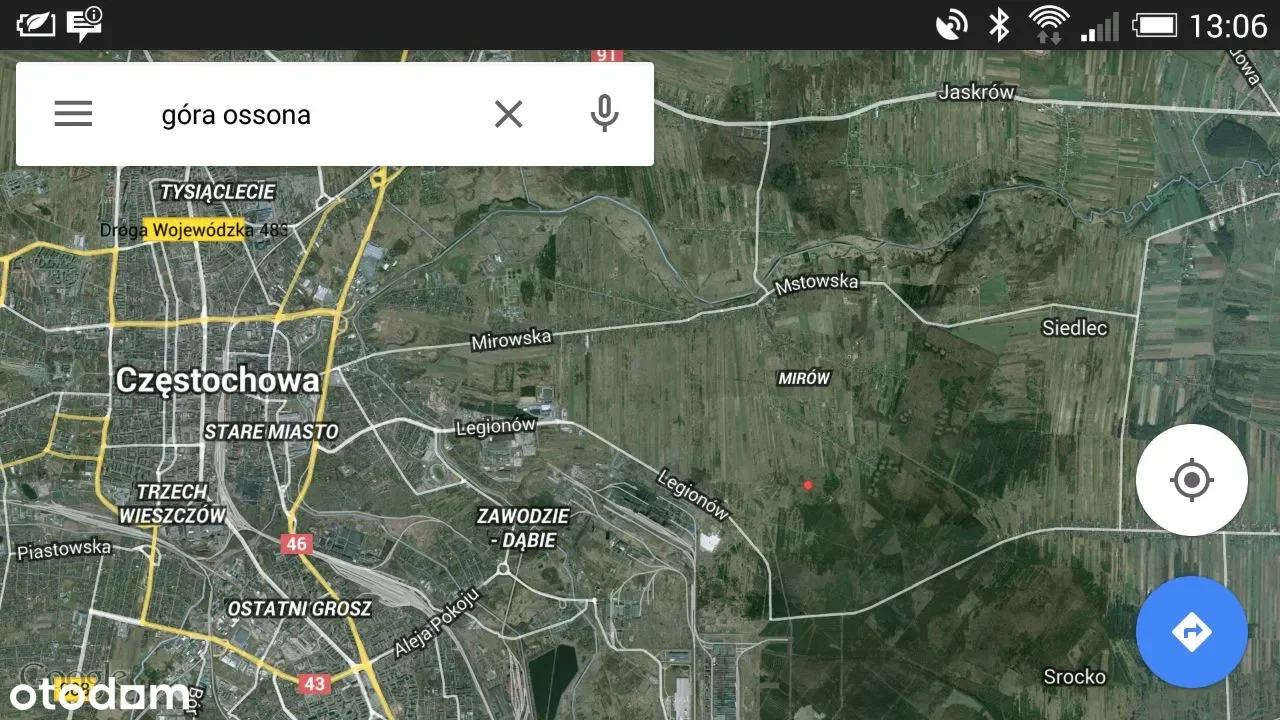Viewport: 1280px width, 720px height.
Task: Open the hamburger menu in search bar
Action: click(73, 114)
